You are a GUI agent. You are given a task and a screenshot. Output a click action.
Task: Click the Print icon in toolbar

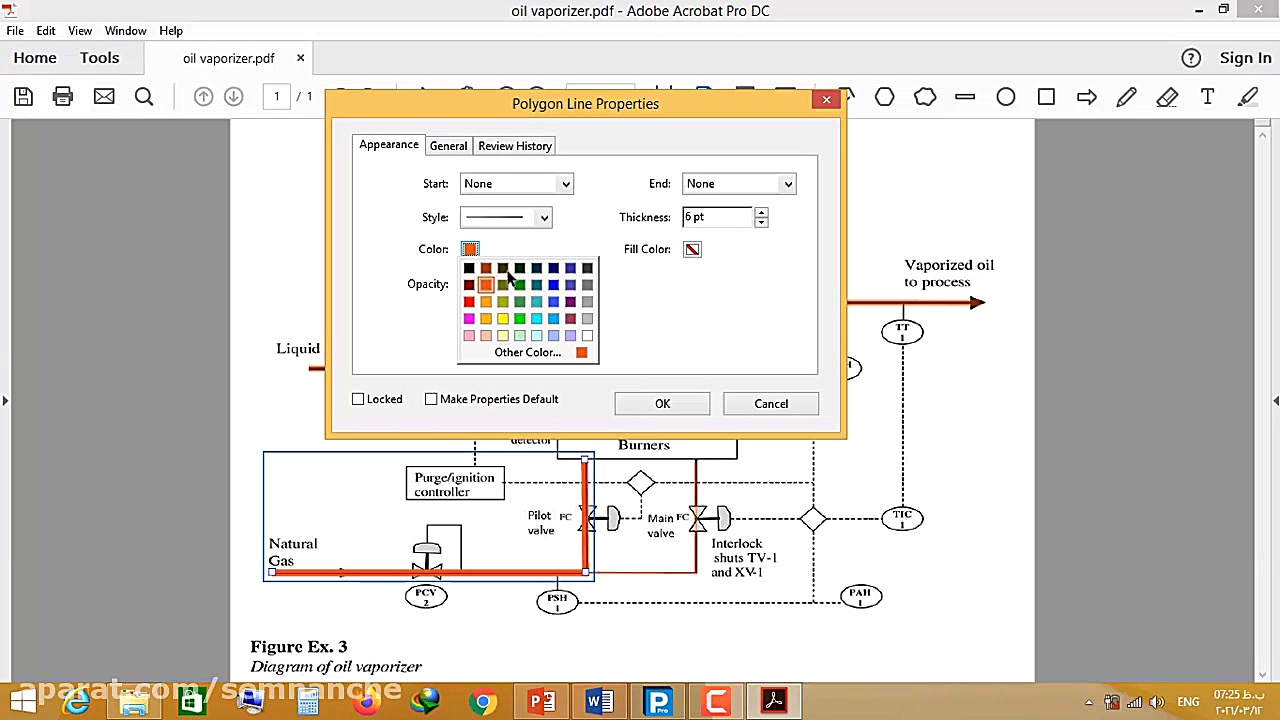[x=63, y=97]
